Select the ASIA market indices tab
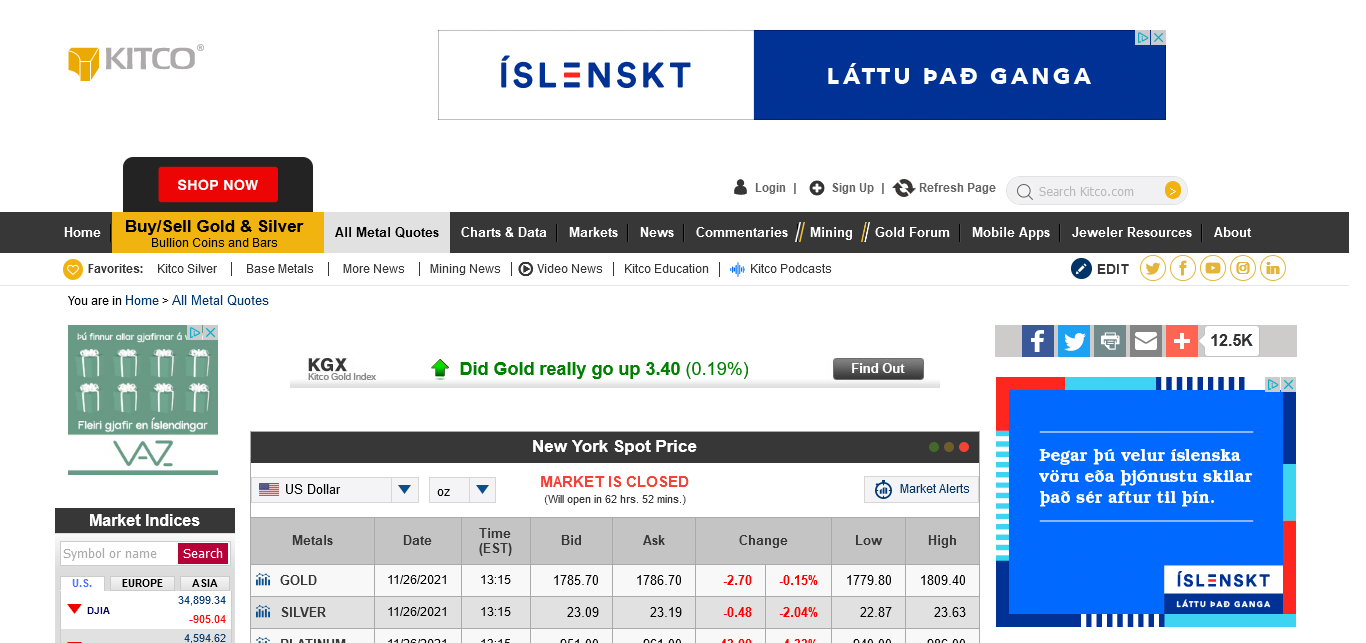 coord(205,583)
